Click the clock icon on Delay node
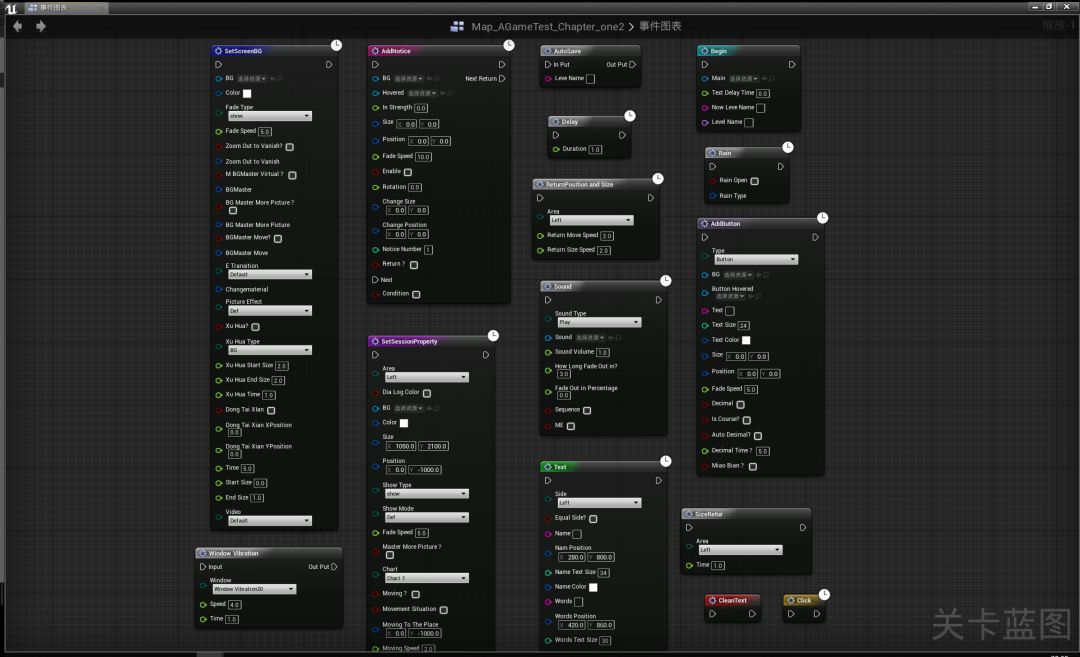Screen dimensions: 1080x657 point(630,115)
